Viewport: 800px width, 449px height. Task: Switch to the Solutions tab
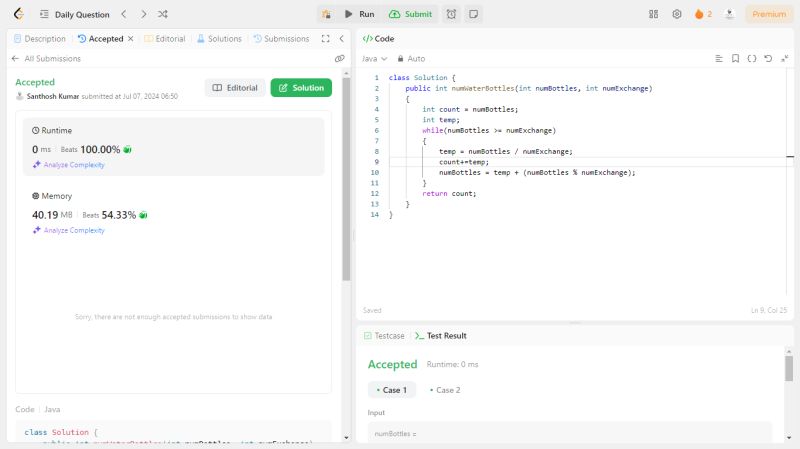tap(219, 39)
